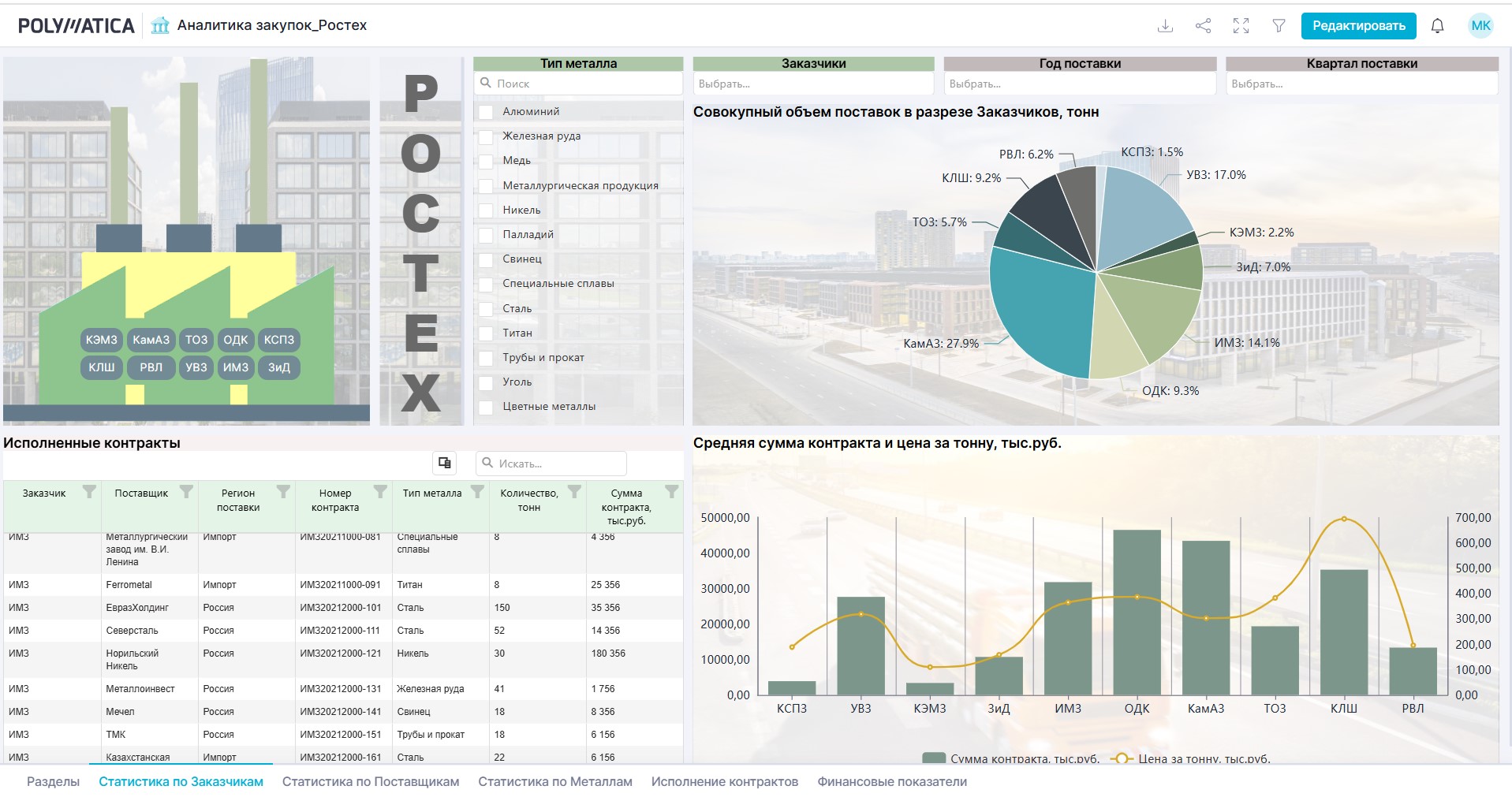Open notifications bell
Viewport: 1512px width, 797px height.
pyautogui.click(x=1437, y=26)
